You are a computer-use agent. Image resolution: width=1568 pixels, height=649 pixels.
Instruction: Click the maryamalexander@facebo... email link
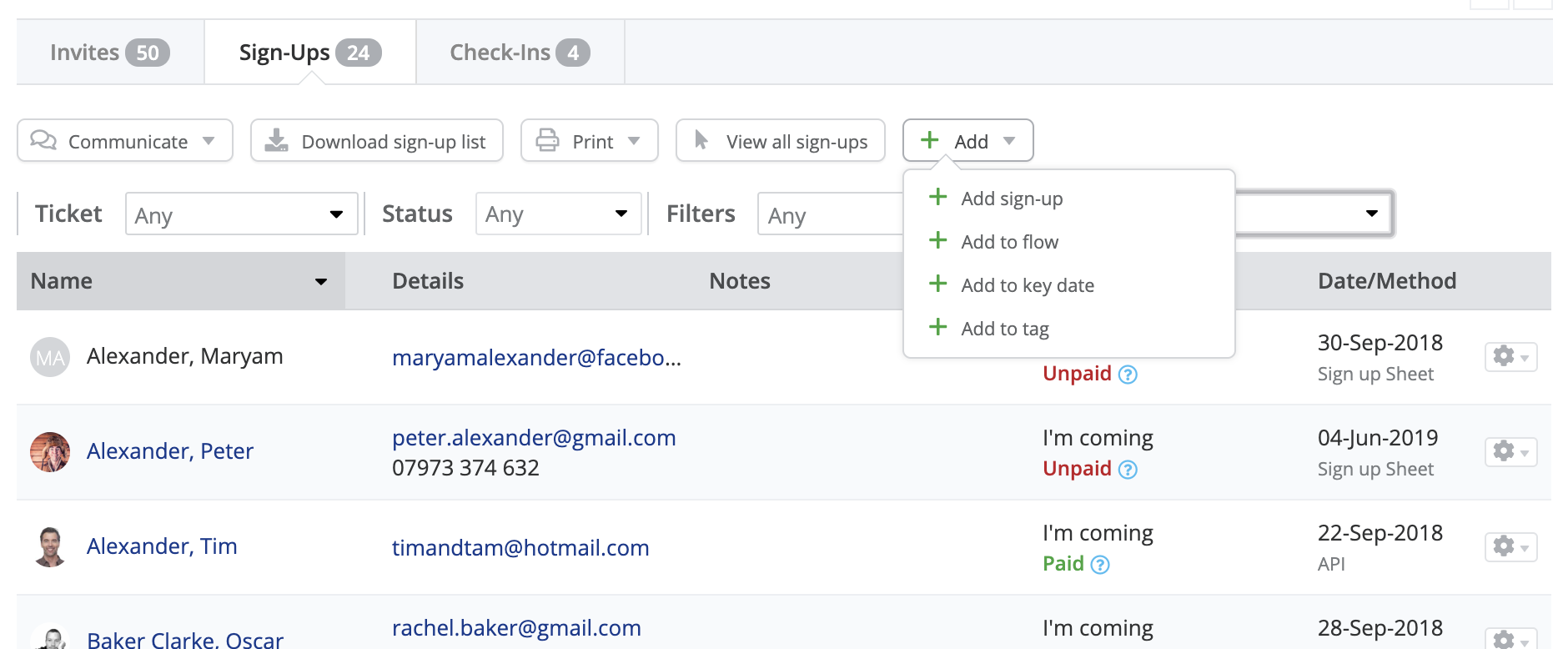(537, 358)
